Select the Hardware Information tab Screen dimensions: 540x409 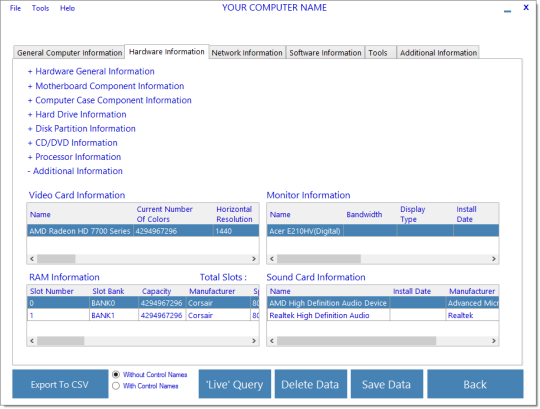167,52
